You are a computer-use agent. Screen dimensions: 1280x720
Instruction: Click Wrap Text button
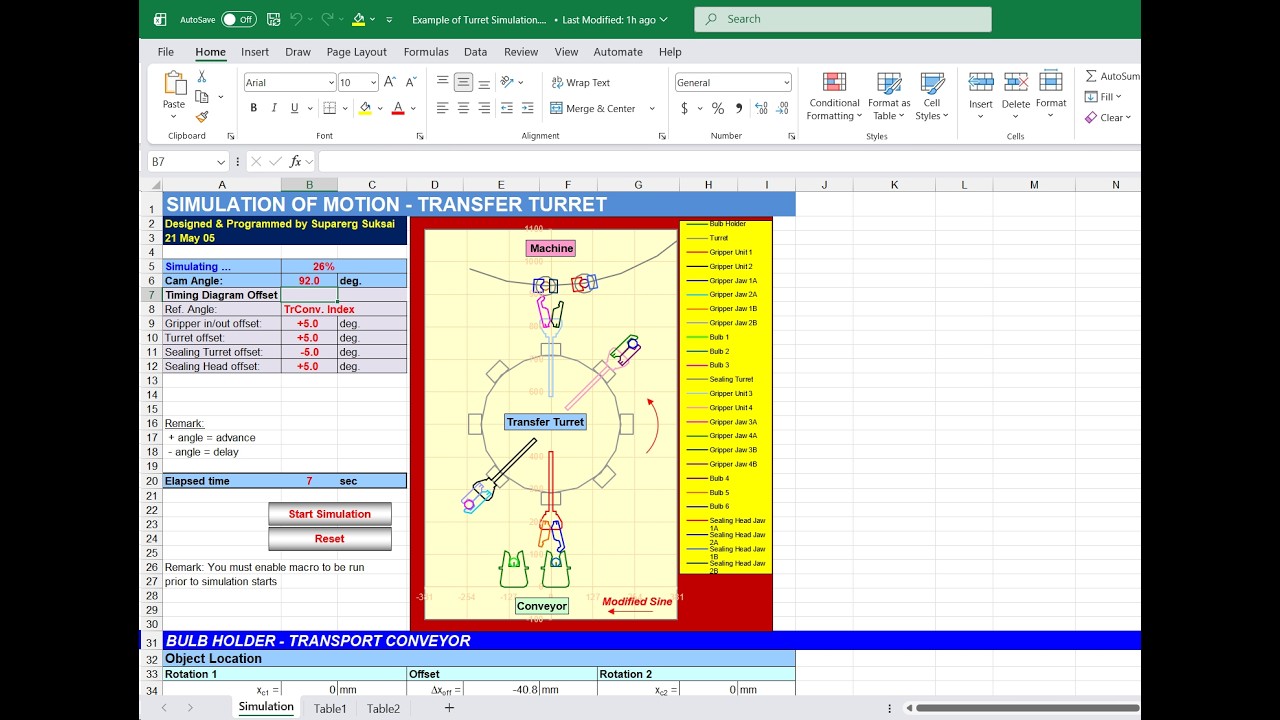580,82
